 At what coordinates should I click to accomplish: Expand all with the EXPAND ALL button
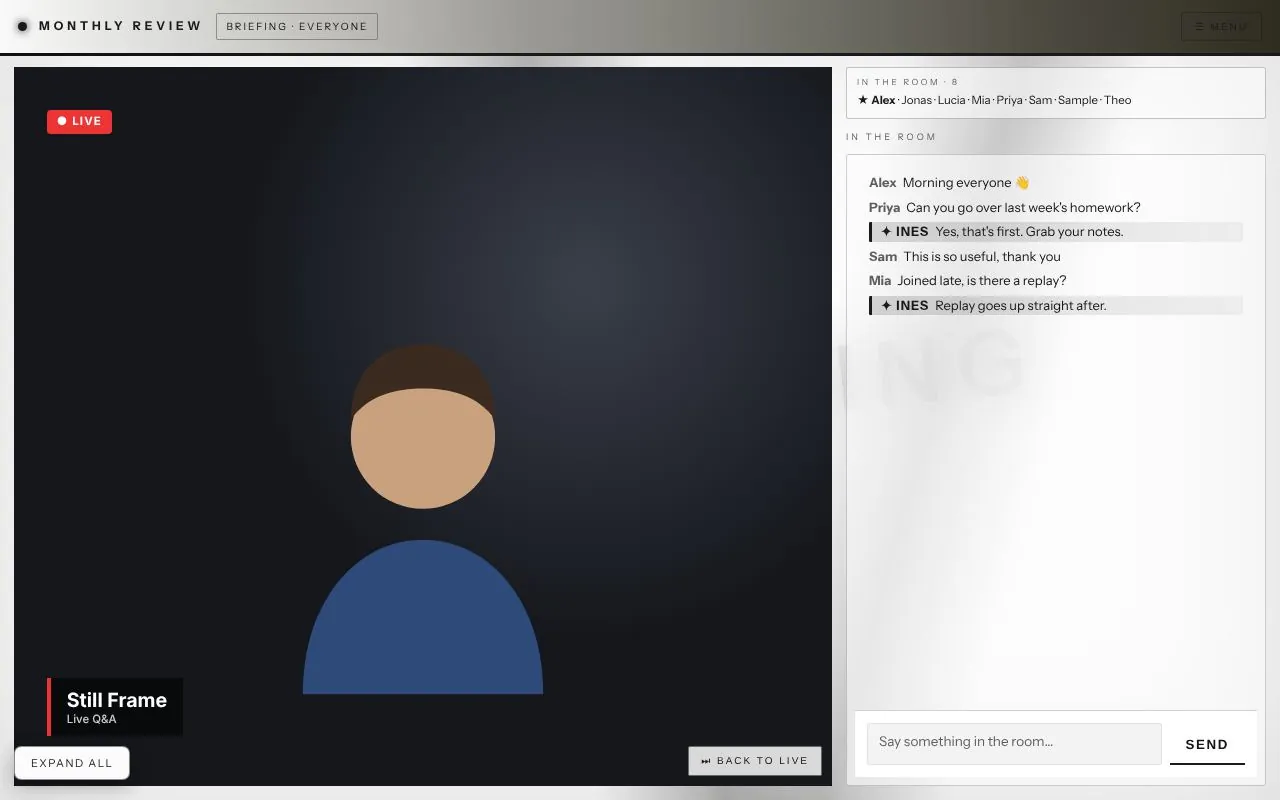72,763
